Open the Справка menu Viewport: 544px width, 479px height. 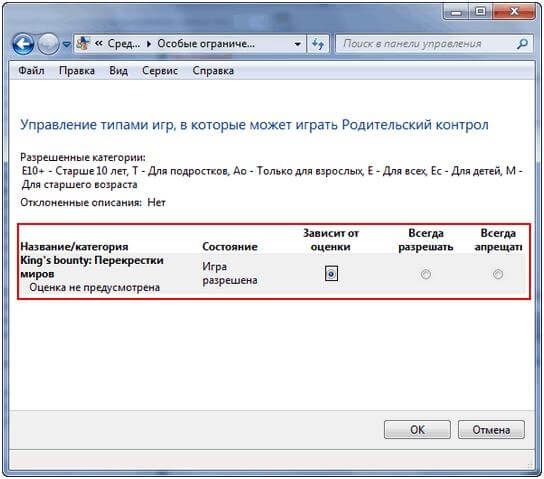(213, 71)
